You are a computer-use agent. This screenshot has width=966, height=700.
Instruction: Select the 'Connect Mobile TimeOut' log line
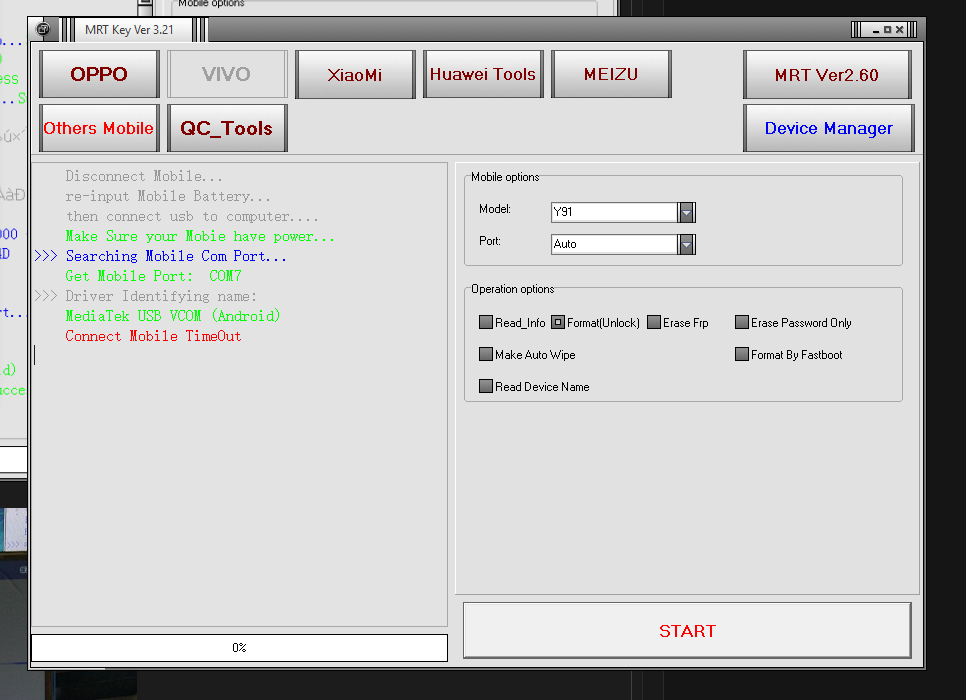pos(153,336)
